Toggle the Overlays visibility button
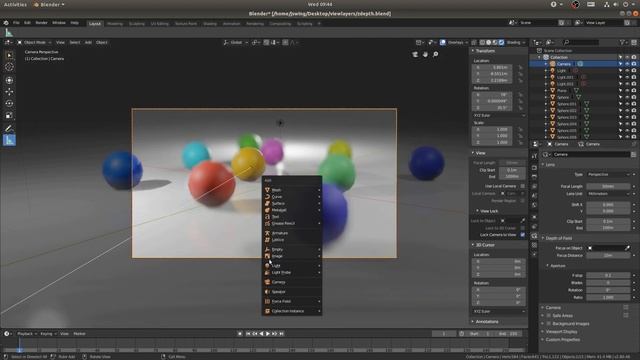This screenshot has height=360, width=640. (443, 42)
